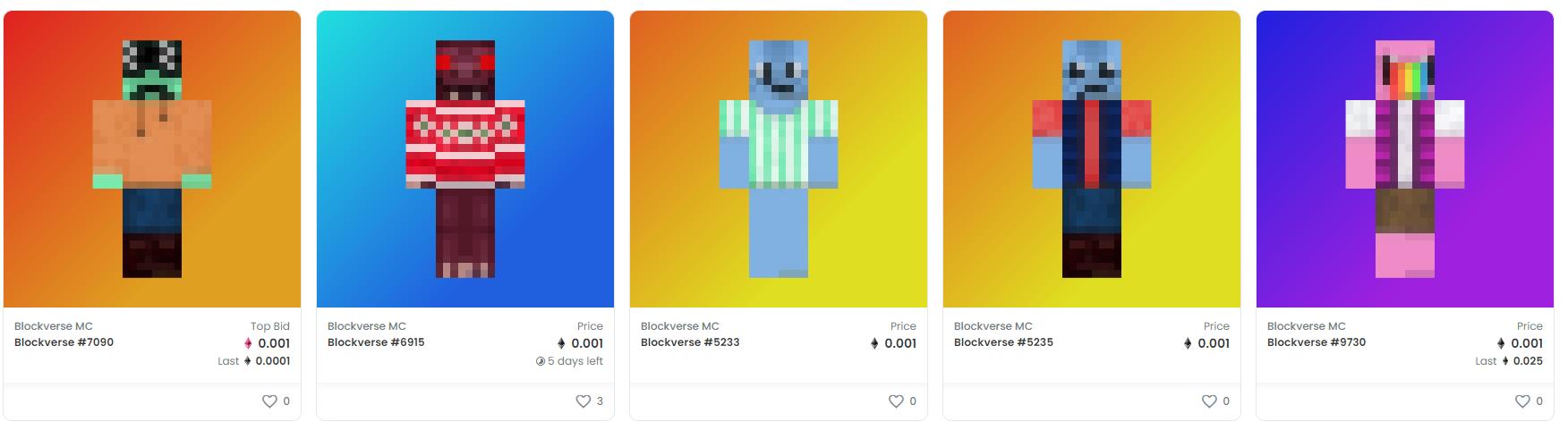Screen dimensions: 1568x430
Task: Toggle heart favorite on Blockverse #9730
Action: pos(1522,401)
